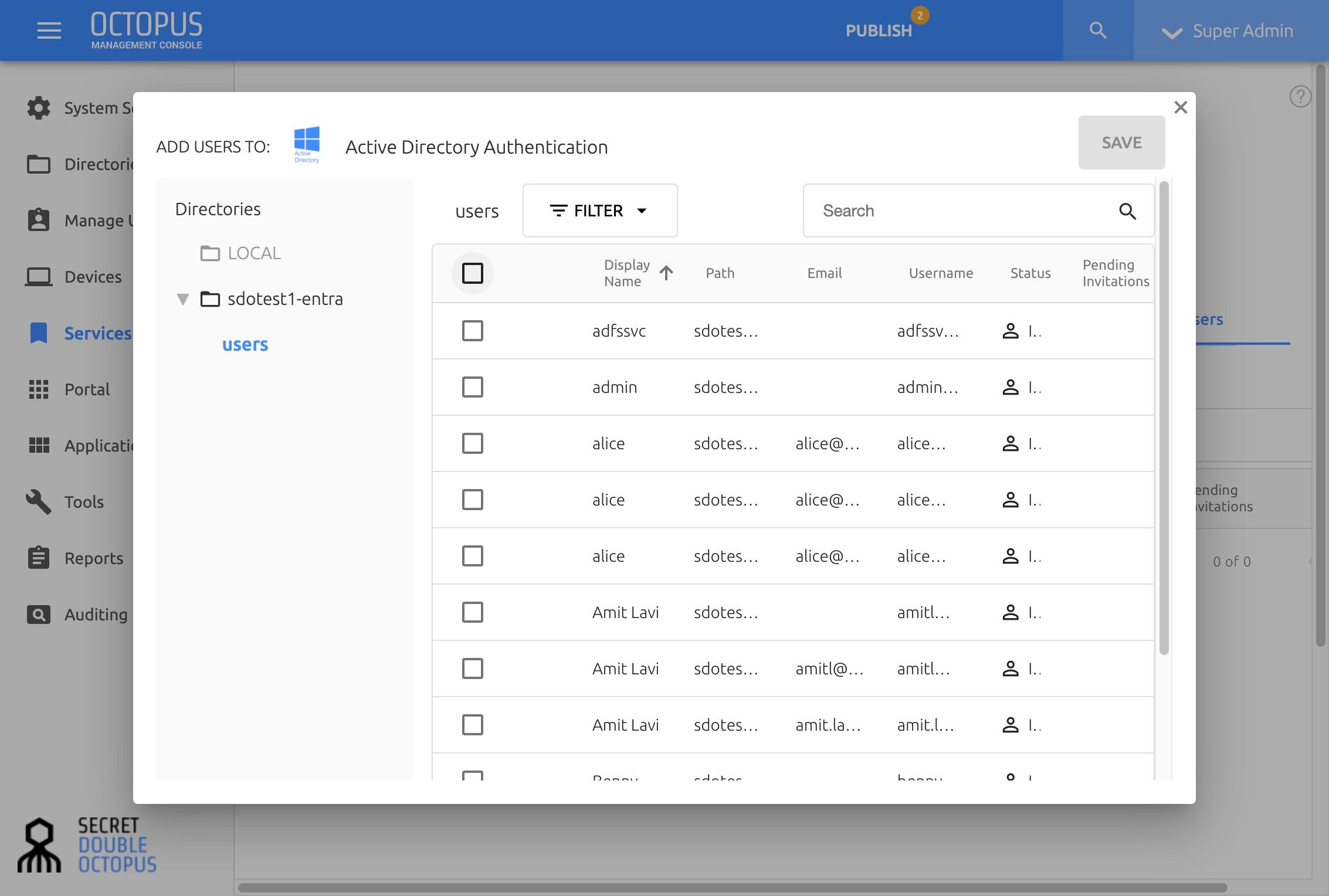
Task: Click status person icon in admin row
Action: click(1011, 387)
